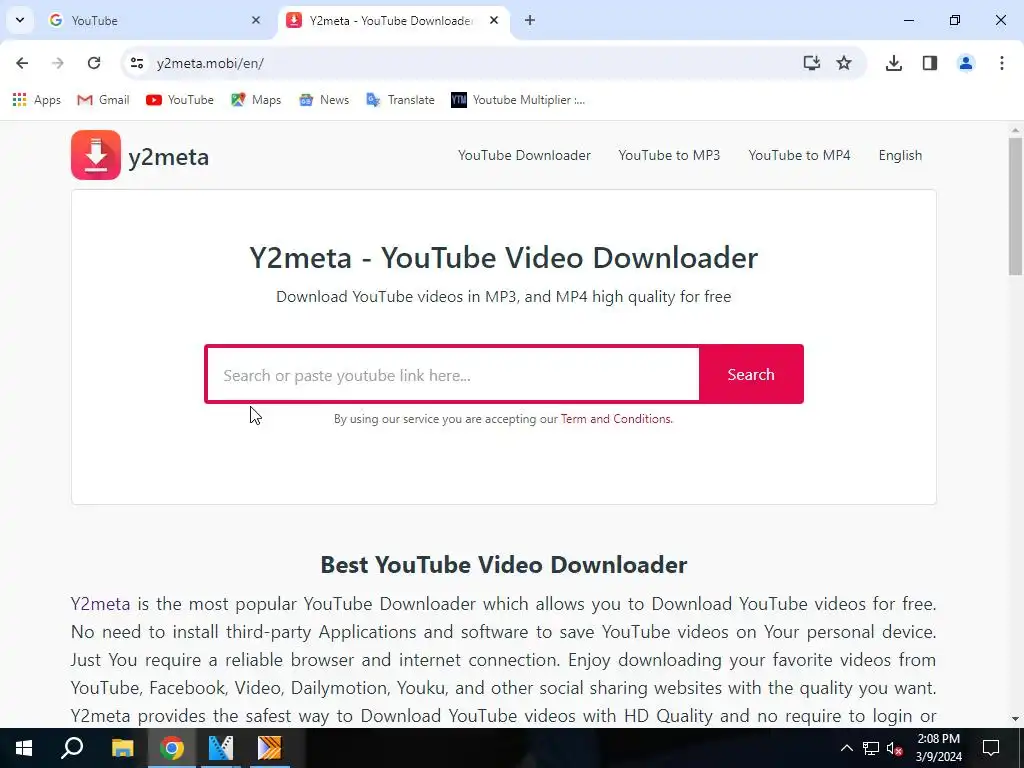Viewport: 1024px width, 768px height.
Task: Open the Maps bookmark
Action: point(256,100)
